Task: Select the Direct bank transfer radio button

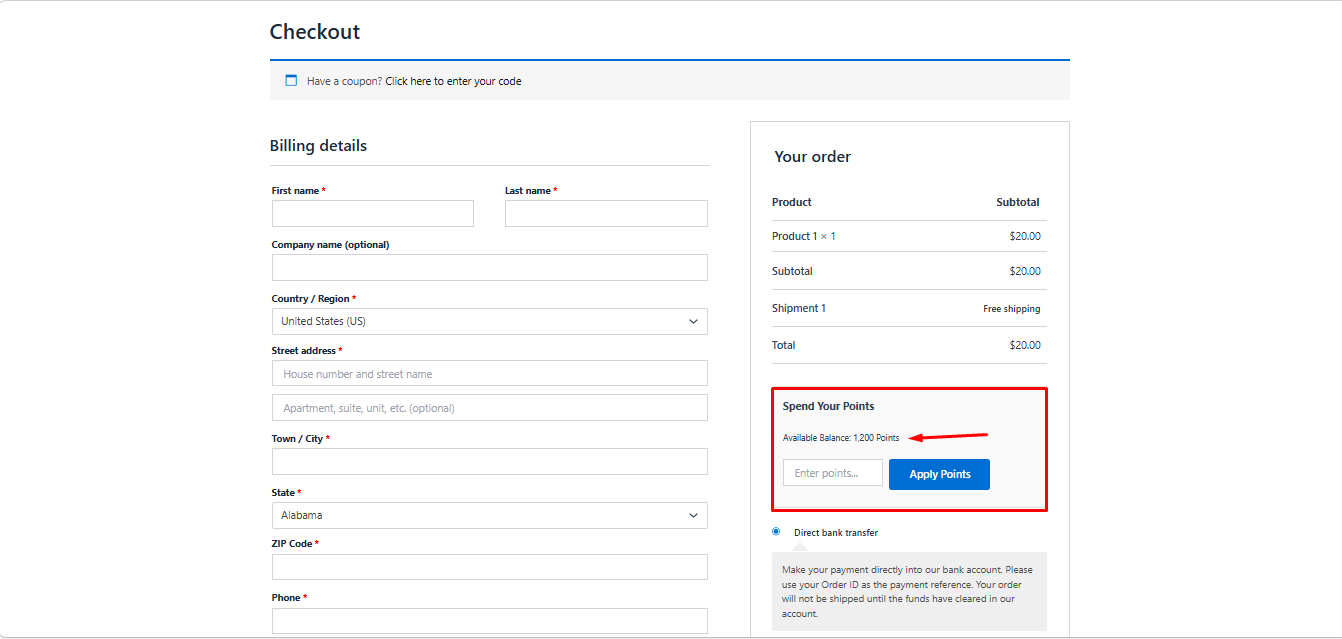Action: coord(776,531)
